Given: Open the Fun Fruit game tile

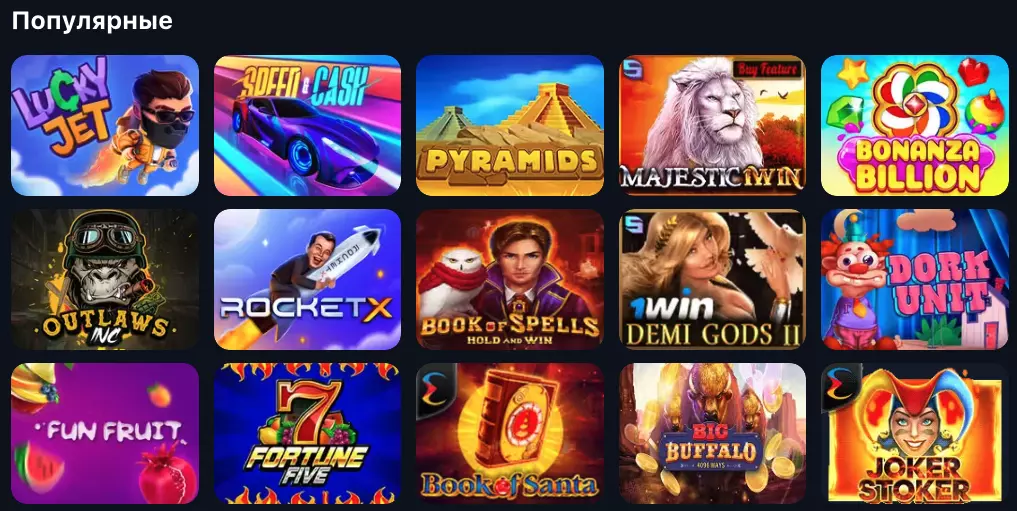Looking at the screenshot, I should pos(105,433).
